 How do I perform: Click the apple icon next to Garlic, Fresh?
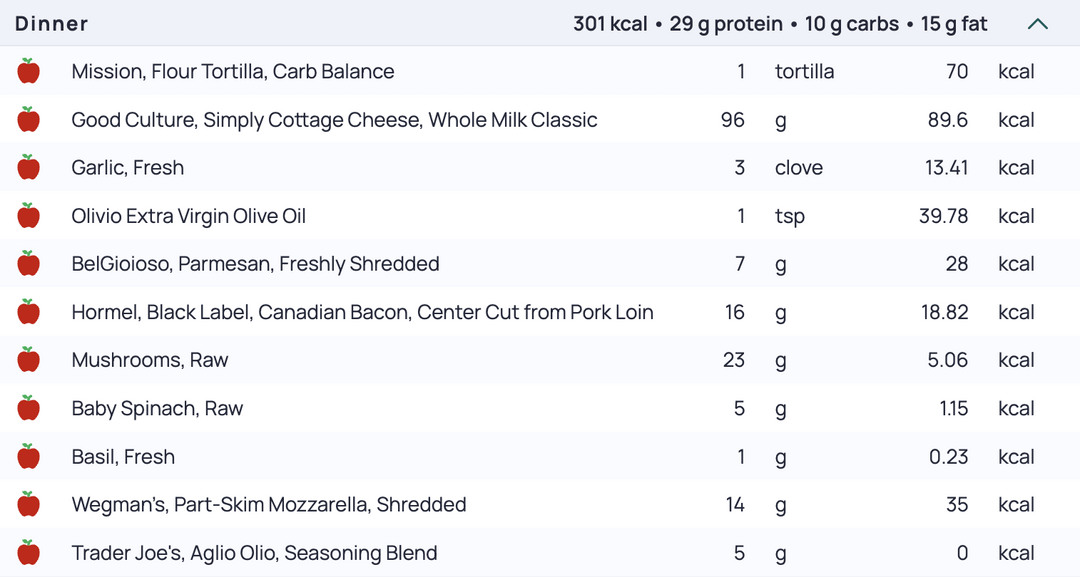[x=28, y=167]
